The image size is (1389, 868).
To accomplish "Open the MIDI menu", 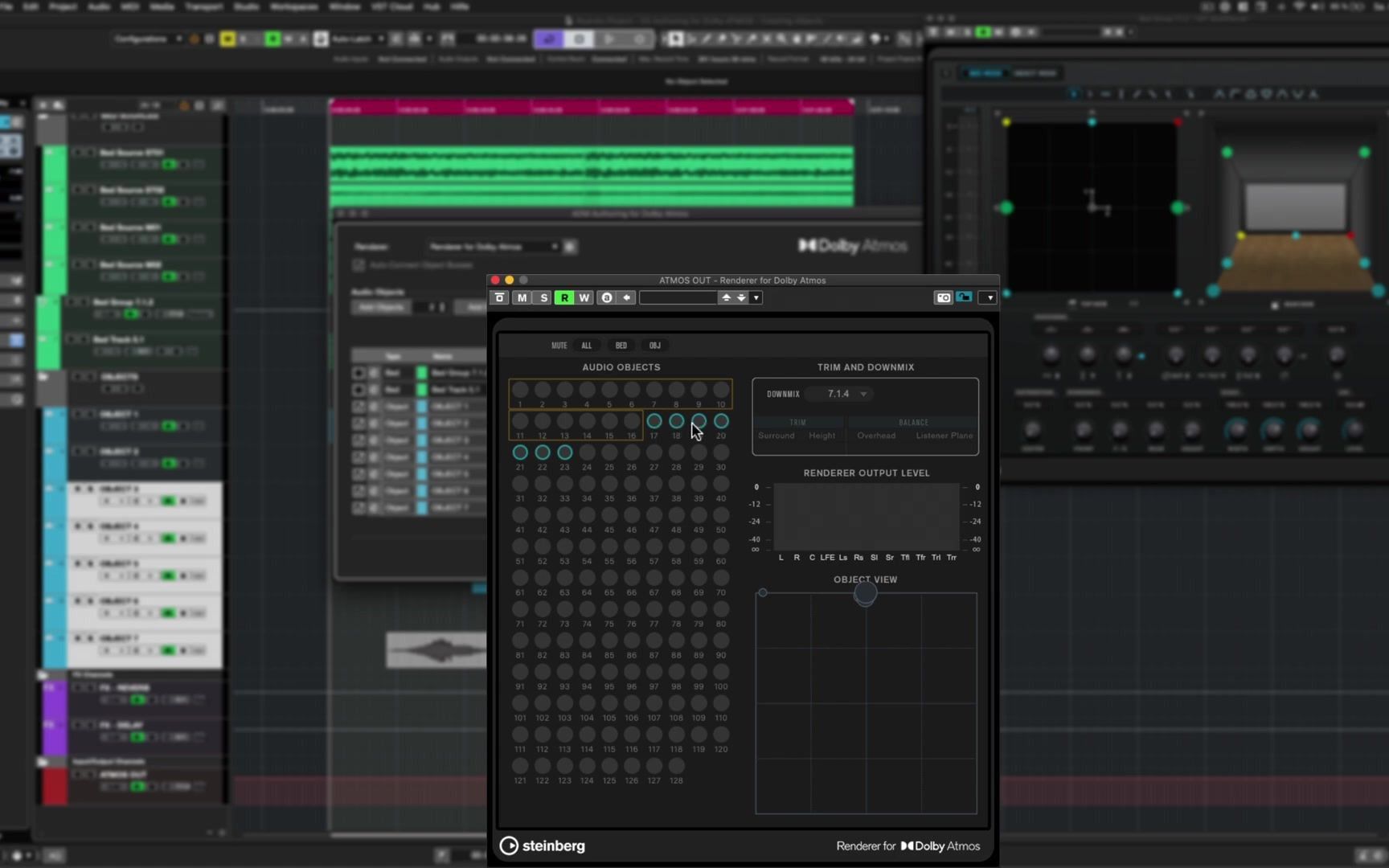I will pyautogui.click(x=129, y=6).
